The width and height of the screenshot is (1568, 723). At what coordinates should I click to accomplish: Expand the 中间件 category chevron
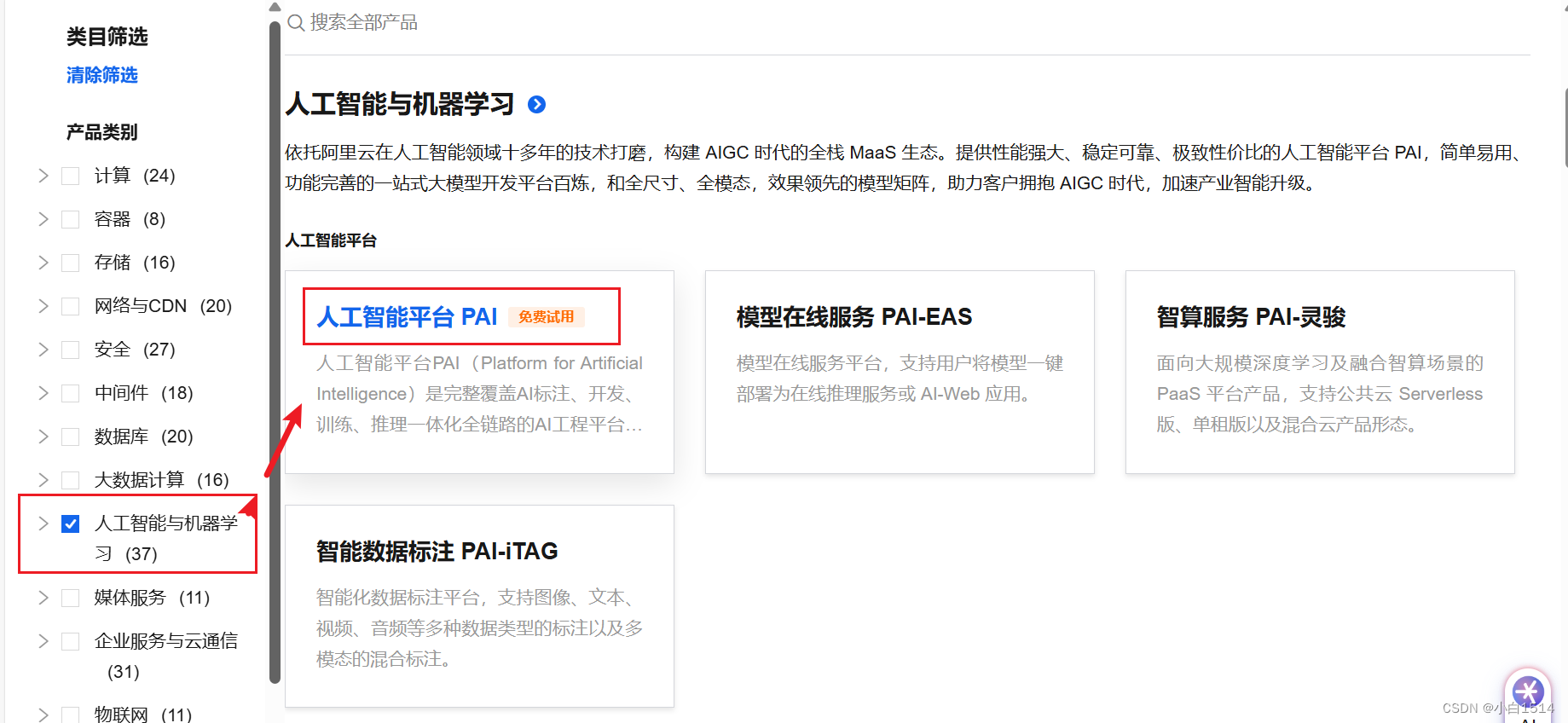(x=43, y=393)
